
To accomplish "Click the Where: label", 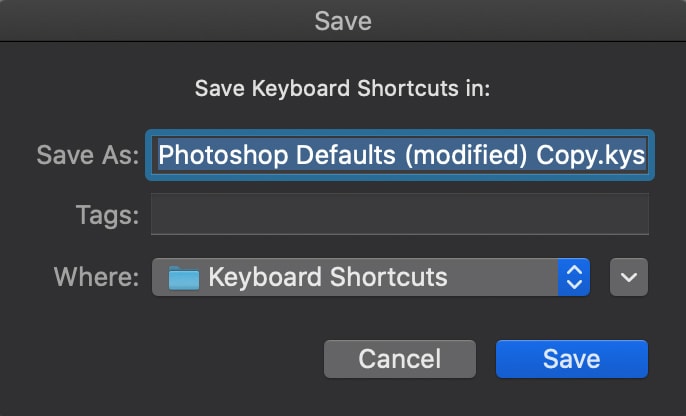I will tap(96, 277).
